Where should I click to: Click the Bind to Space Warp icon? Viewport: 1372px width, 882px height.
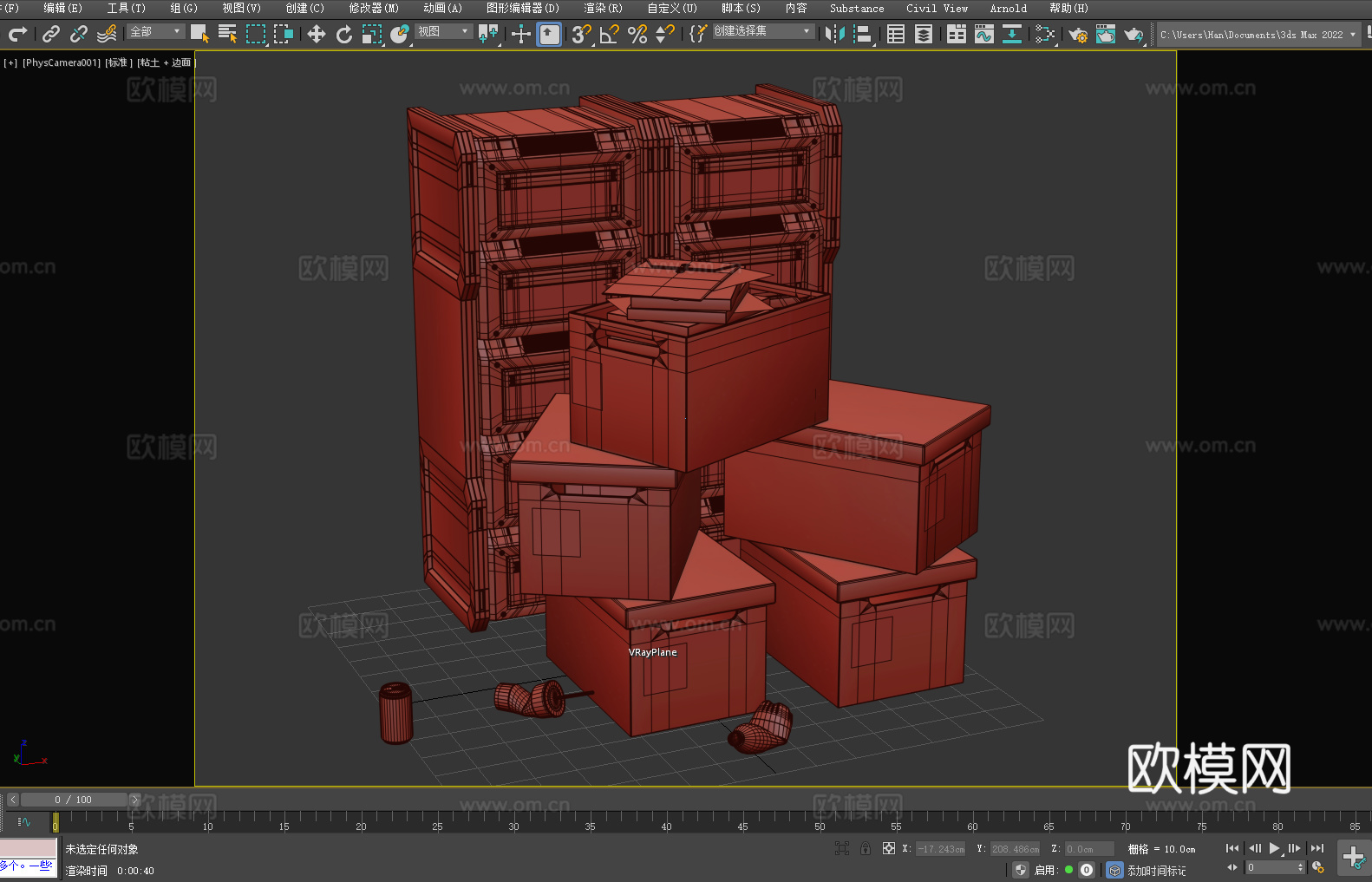point(107,34)
